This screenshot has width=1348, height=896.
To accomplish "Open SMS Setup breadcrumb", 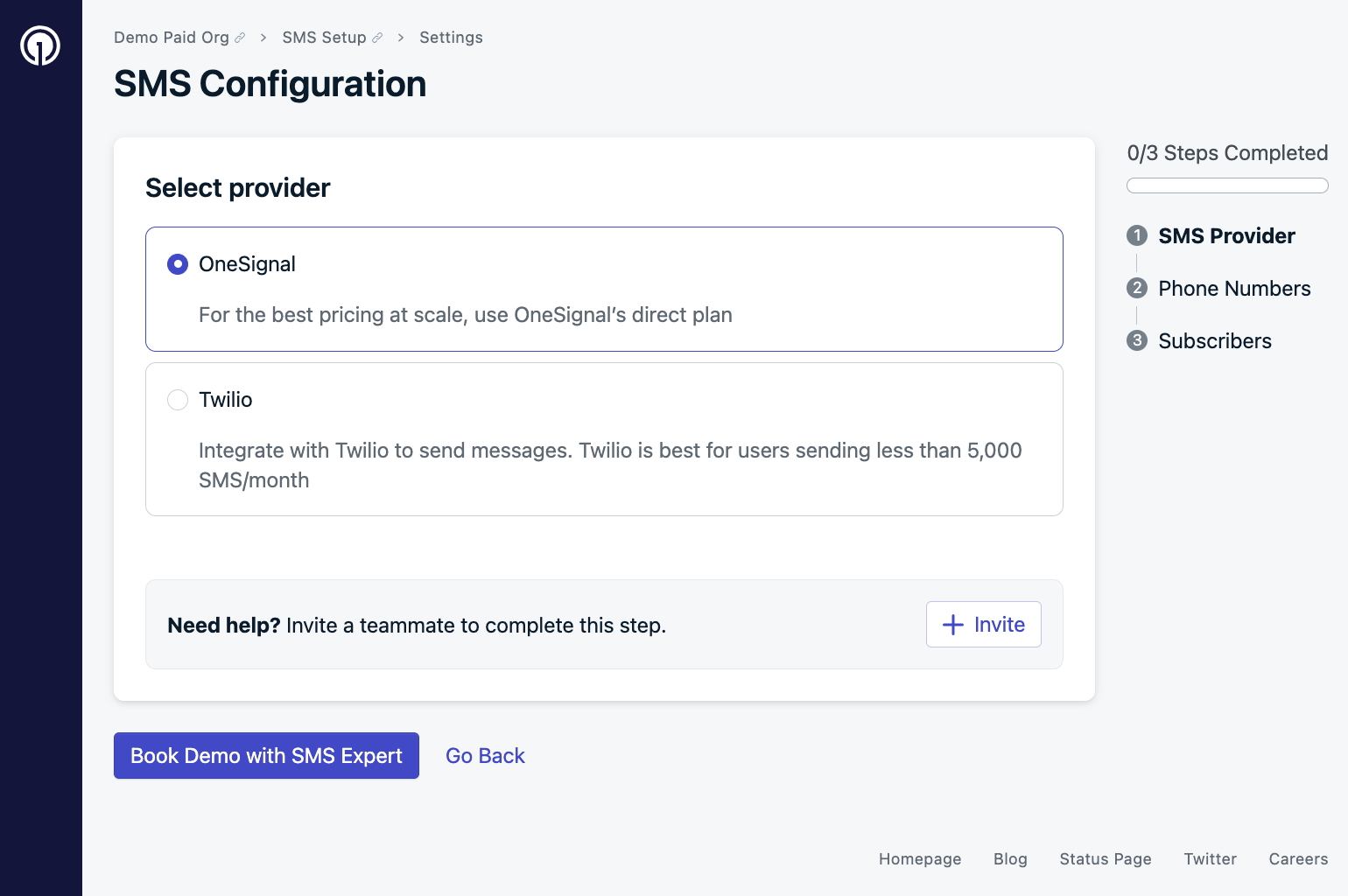I will coord(324,38).
